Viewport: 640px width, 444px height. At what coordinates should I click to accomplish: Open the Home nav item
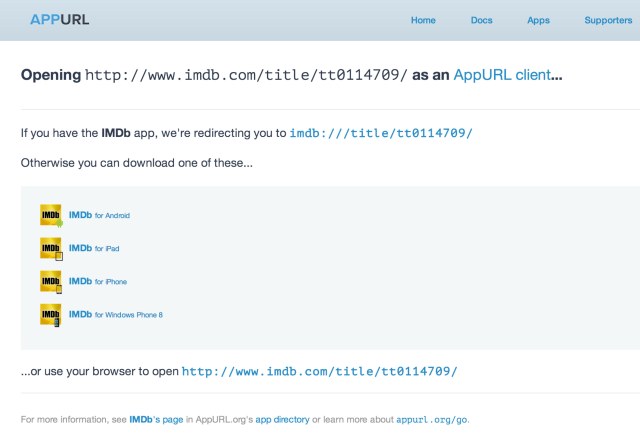coord(423,20)
